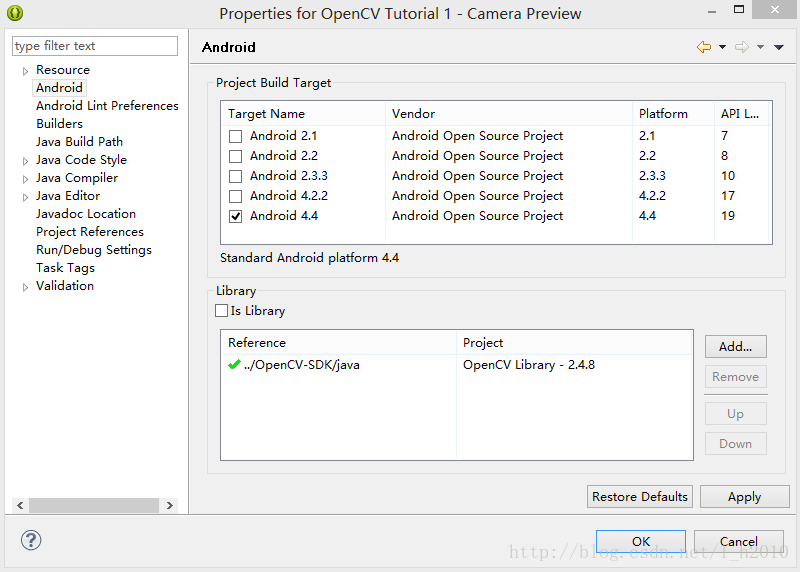
Task: Click the Down button
Action: 735,443
